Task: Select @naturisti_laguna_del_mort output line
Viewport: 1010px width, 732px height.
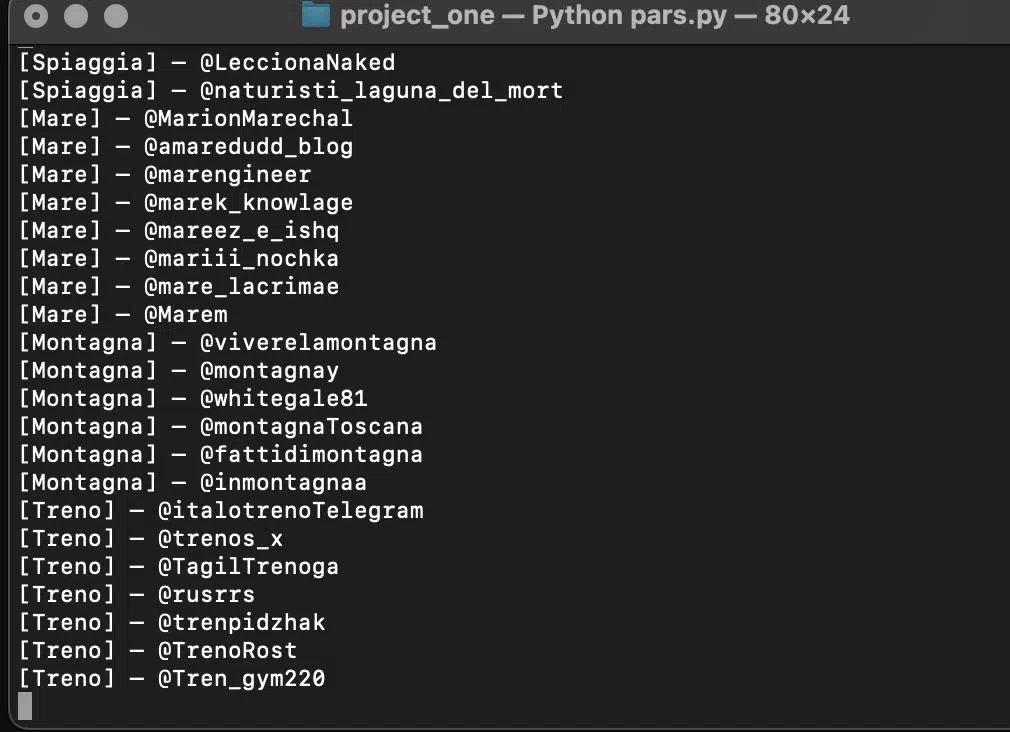Action: tap(291, 91)
